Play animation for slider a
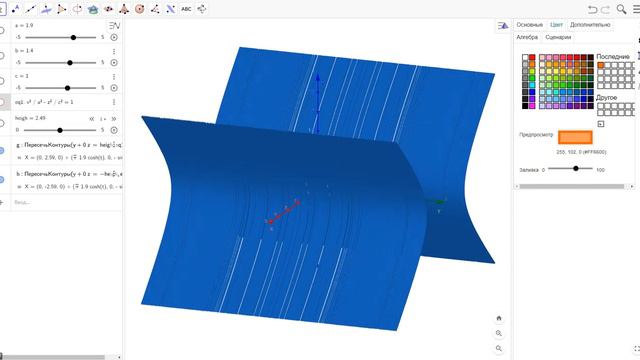The width and height of the screenshot is (640, 360). pos(114,37)
